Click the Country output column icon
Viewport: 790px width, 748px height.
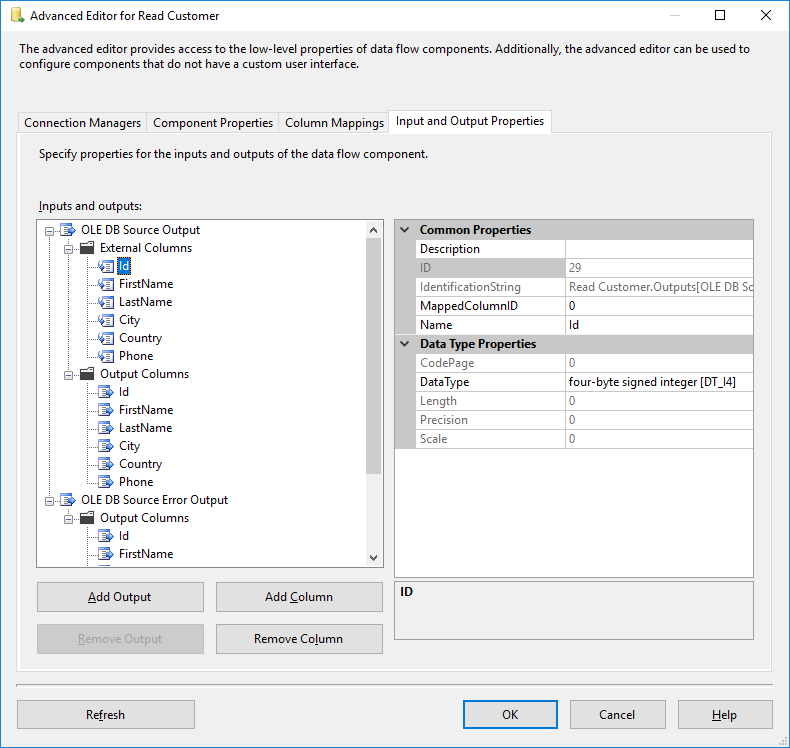106,464
